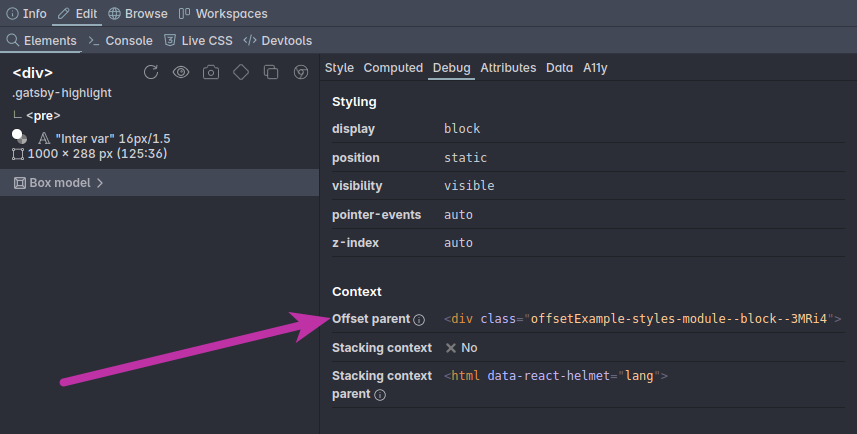
Task: Open the Console panel tab
Action: click(120, 40)
